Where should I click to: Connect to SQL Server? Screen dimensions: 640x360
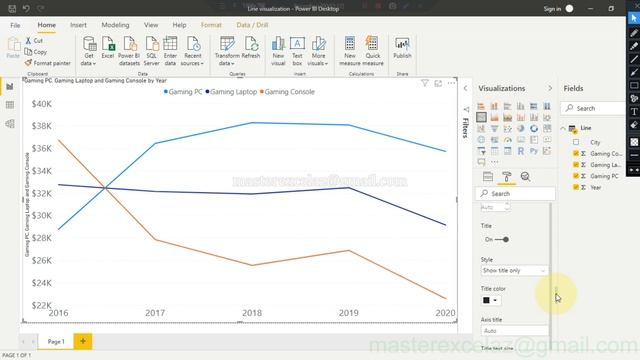(151, 51)
